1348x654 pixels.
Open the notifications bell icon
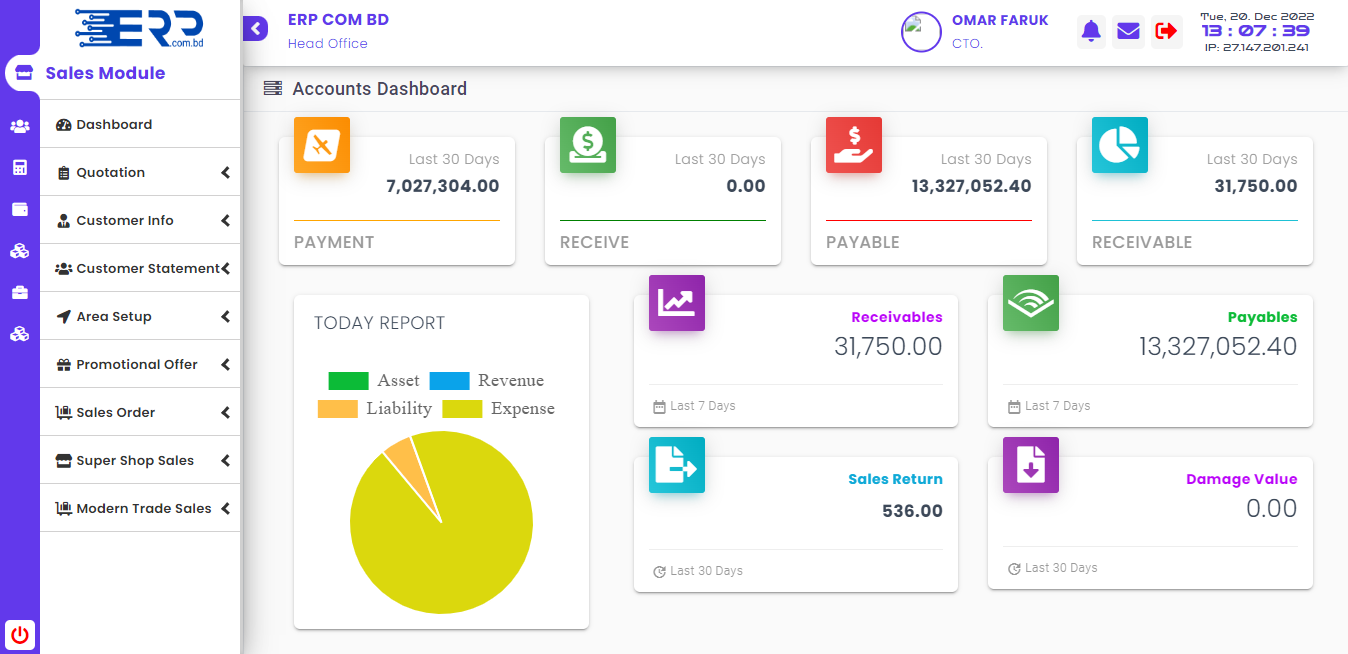(1091, 31)
